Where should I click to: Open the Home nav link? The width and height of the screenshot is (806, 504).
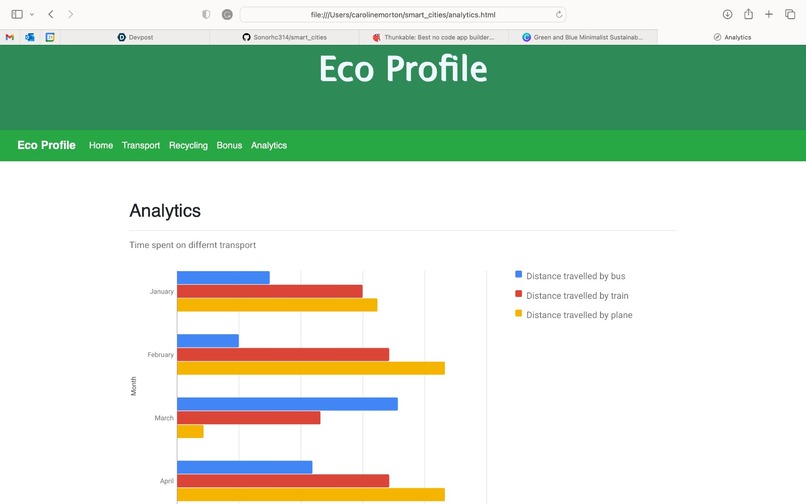pos(101,146)
